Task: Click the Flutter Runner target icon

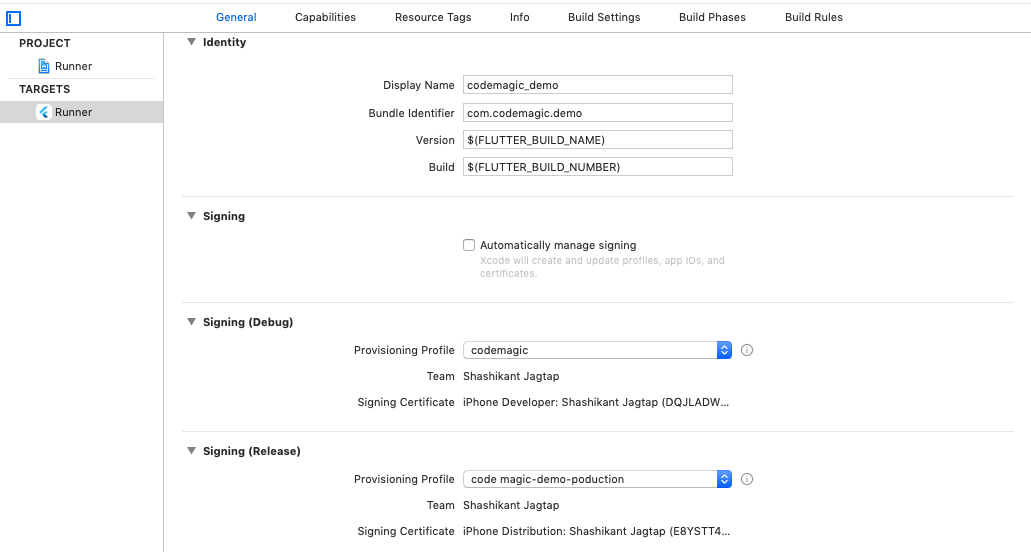Action: click(x=44, y=112)
